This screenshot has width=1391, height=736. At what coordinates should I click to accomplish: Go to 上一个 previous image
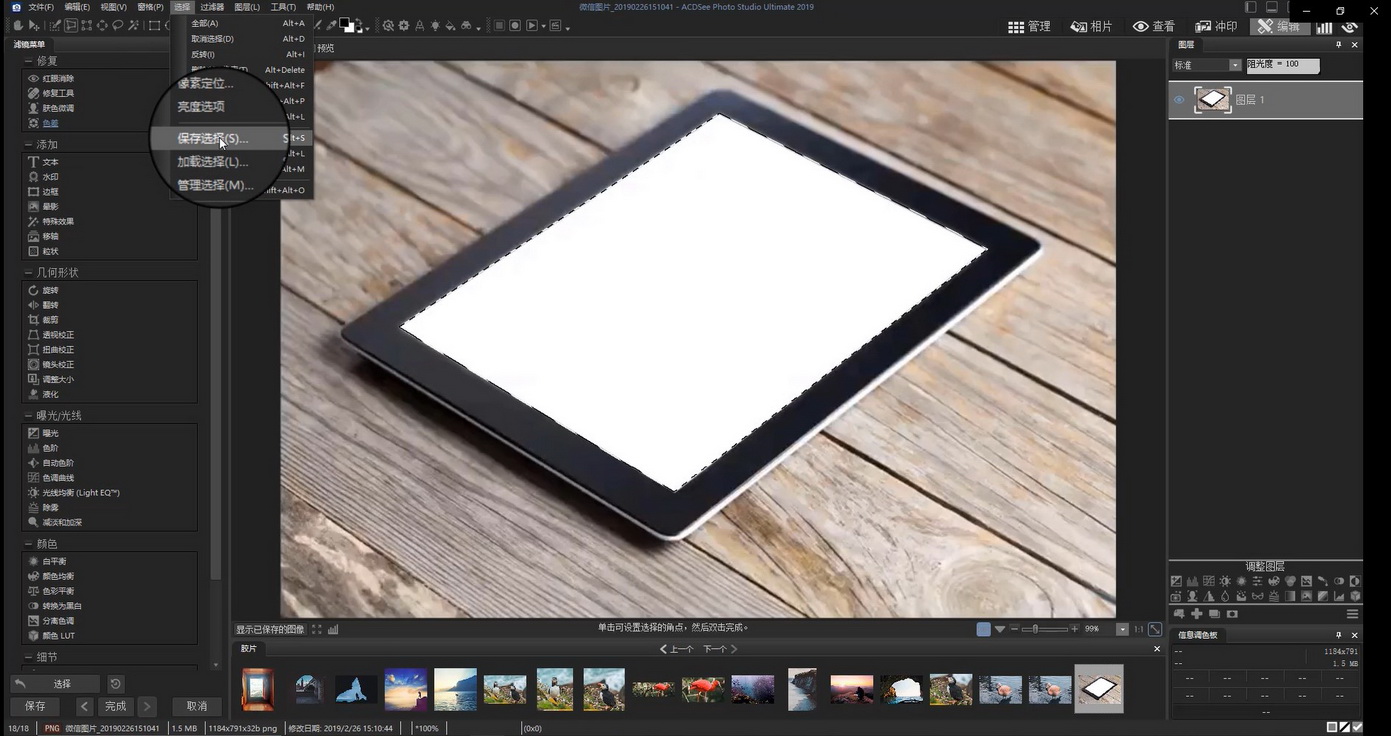pos(675,649)
